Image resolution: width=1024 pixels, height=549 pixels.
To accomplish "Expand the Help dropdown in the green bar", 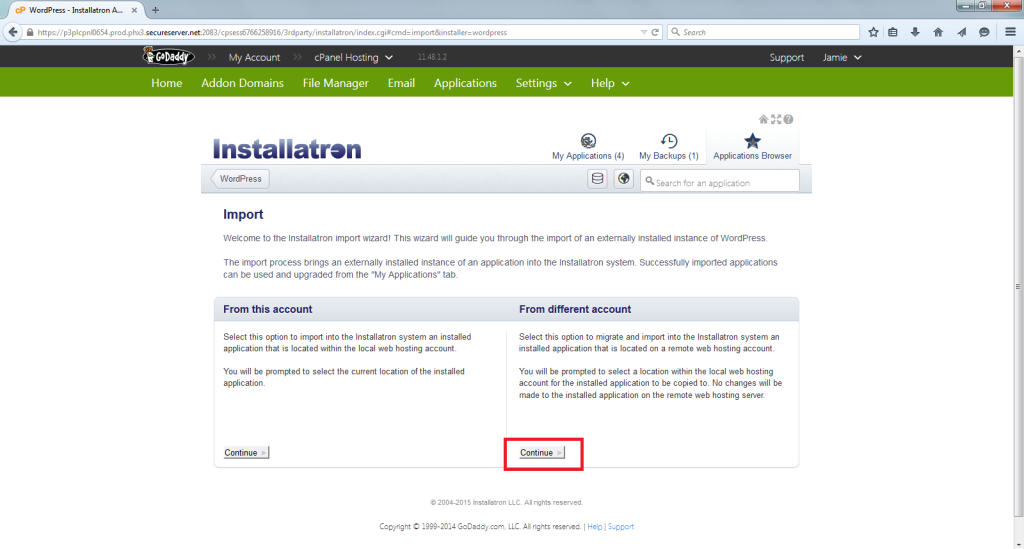I will click(610, 83).
